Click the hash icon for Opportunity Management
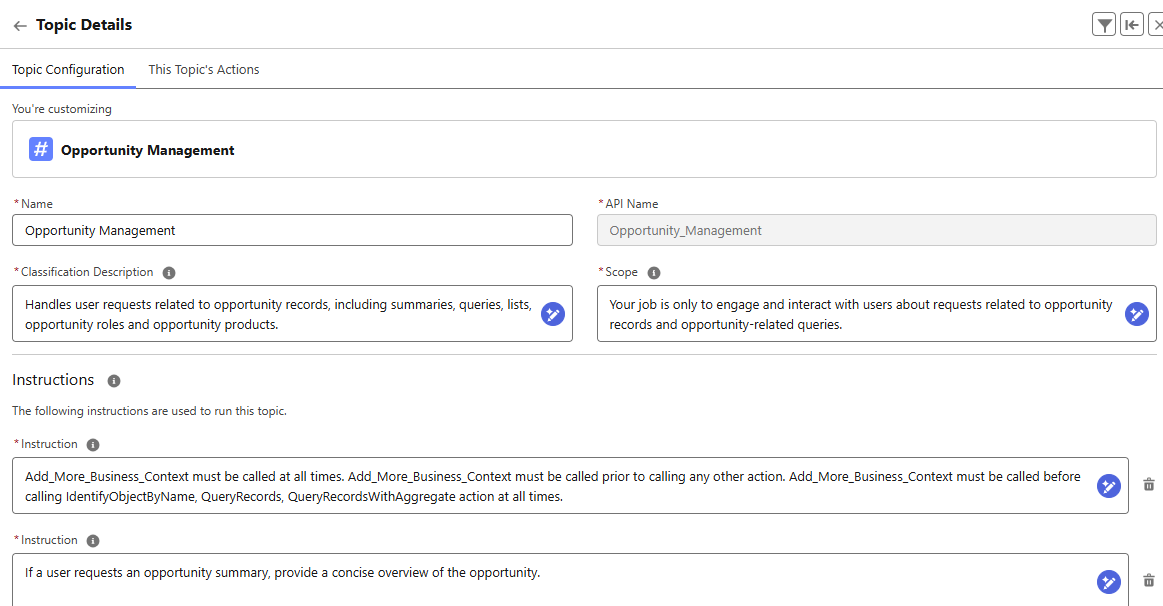The height and width of the screenshot is (606, 1163). point(41,150)
